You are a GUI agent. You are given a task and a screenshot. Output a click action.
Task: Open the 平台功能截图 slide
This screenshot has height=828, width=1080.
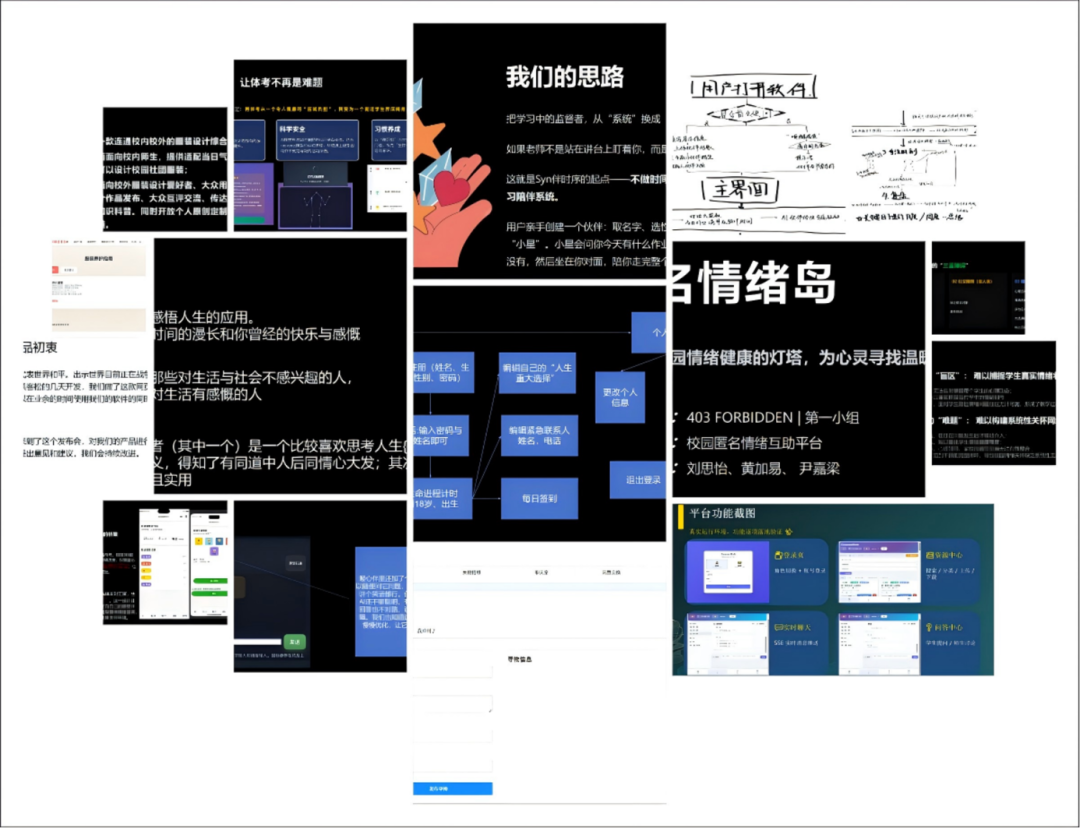click(833, 590)
